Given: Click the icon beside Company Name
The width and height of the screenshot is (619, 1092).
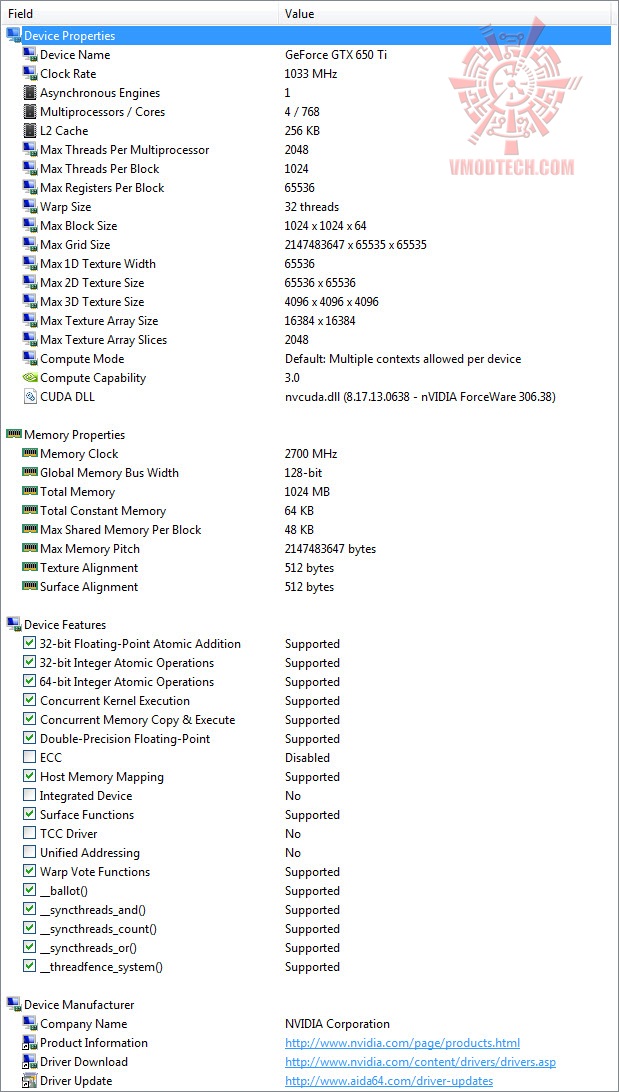Looking at the screenshot, I should tap(30, 1024).
